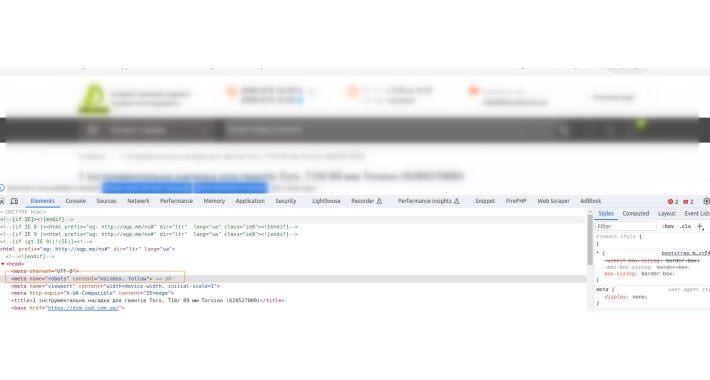Click the box-sizing: border-box style property
The height and width of the screenshot is (380, 710).
pyautogui.click(x=639, y=274)
